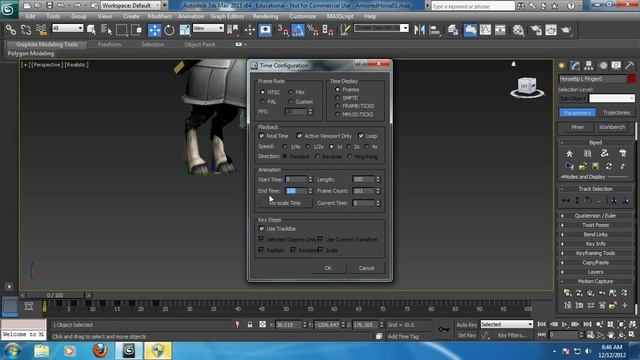
Task: Select the Select and Rotate tool
Action: (x=169, y=30)
